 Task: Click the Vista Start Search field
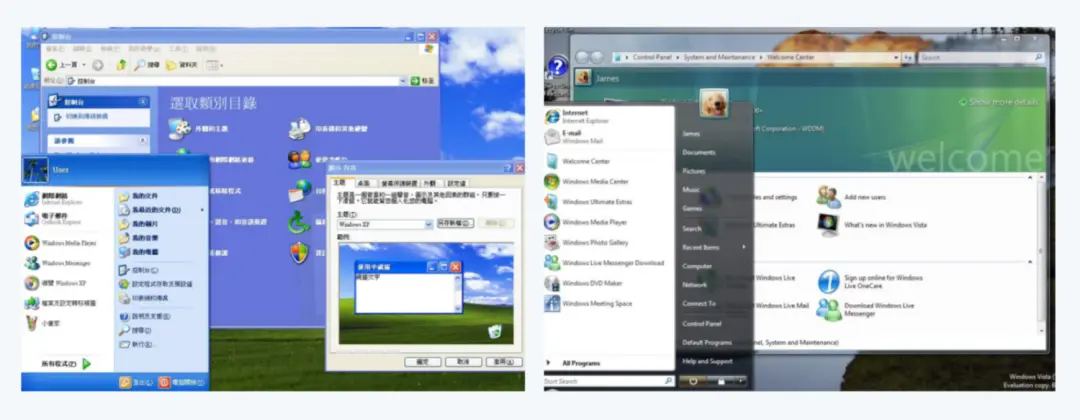(x=609, y=381)
